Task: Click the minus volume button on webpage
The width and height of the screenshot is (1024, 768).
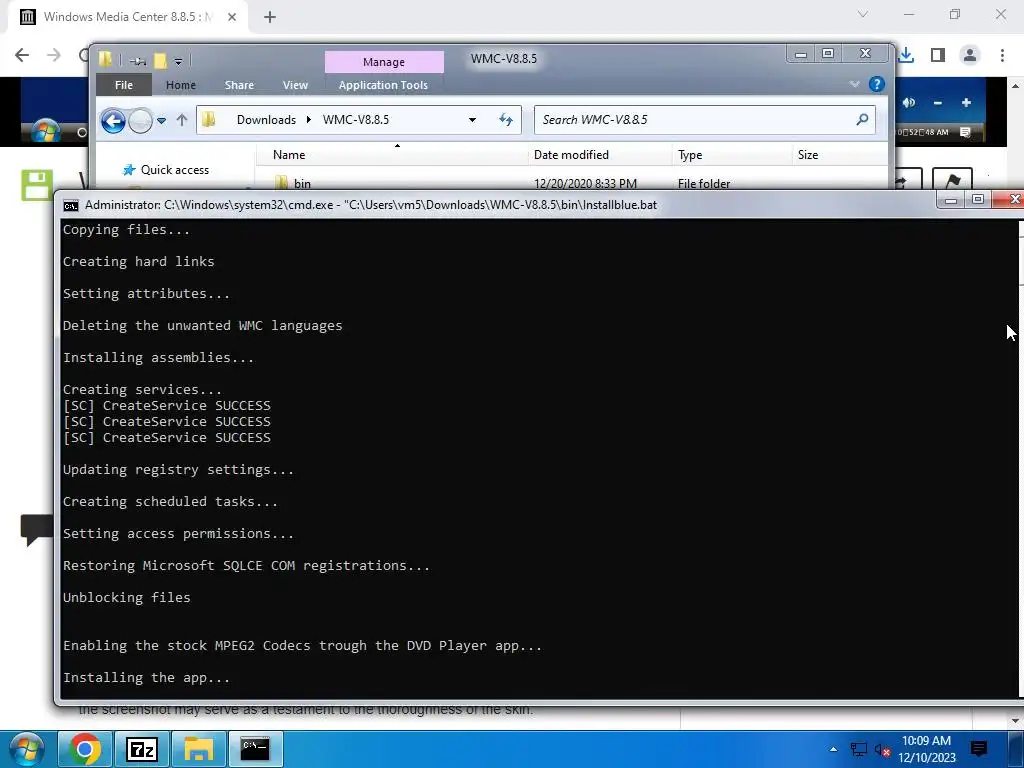Action: (938, 103)
